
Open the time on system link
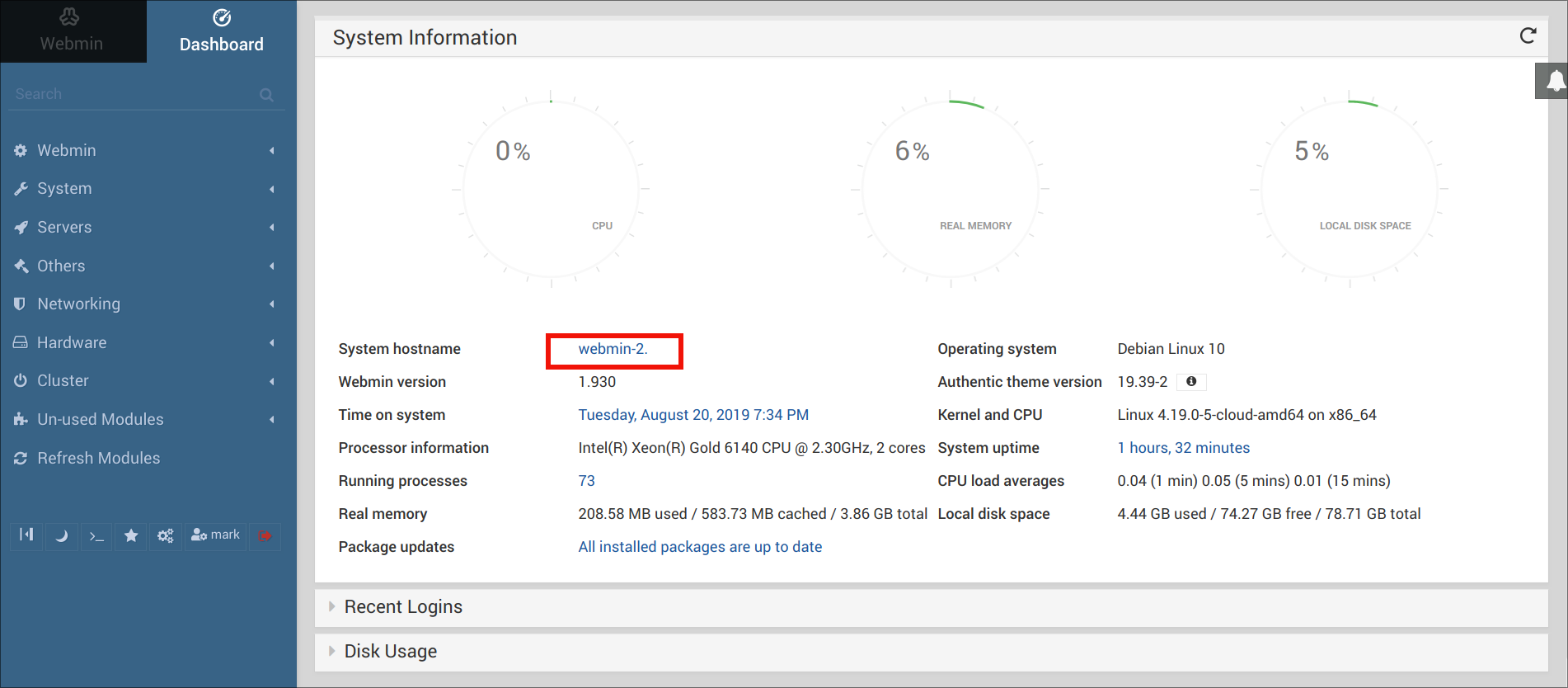click(x=693, y=415)
